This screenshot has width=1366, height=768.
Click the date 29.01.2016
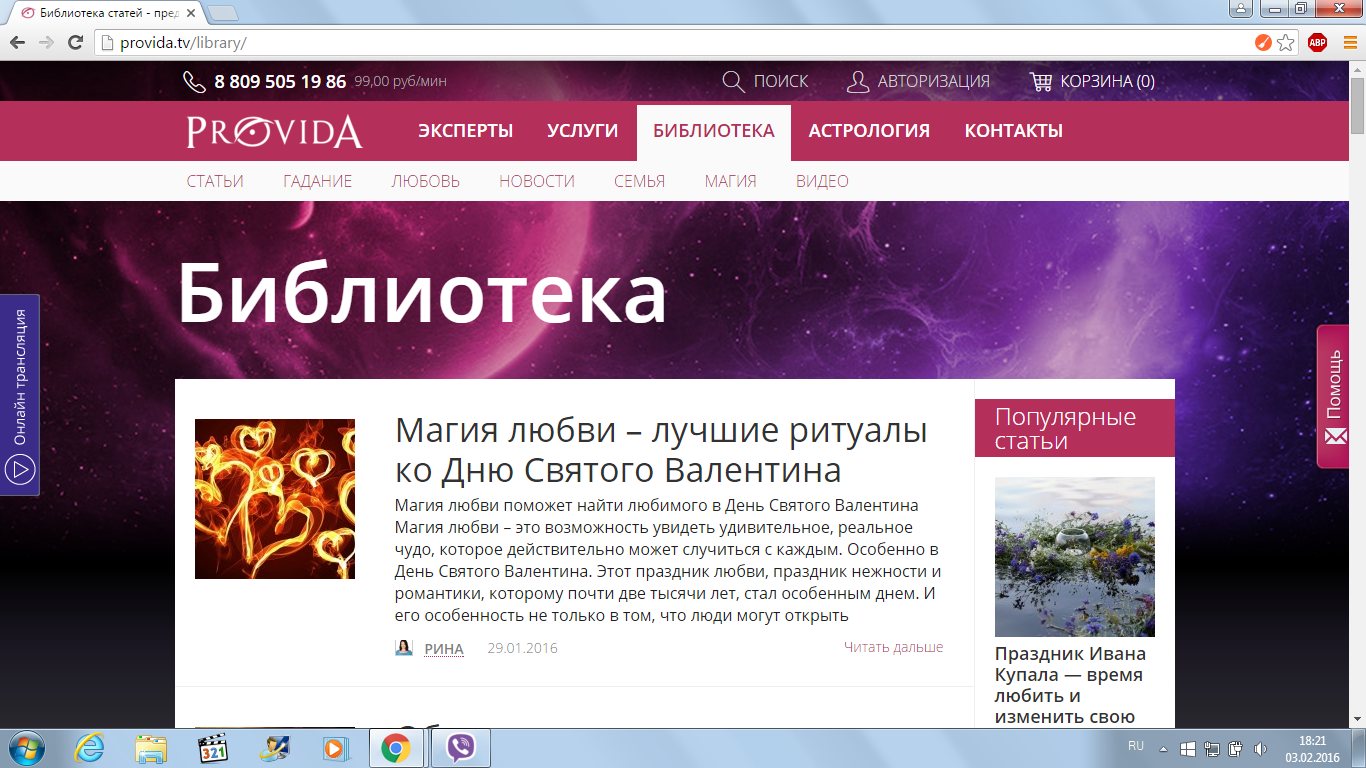(x=522, y=648)
